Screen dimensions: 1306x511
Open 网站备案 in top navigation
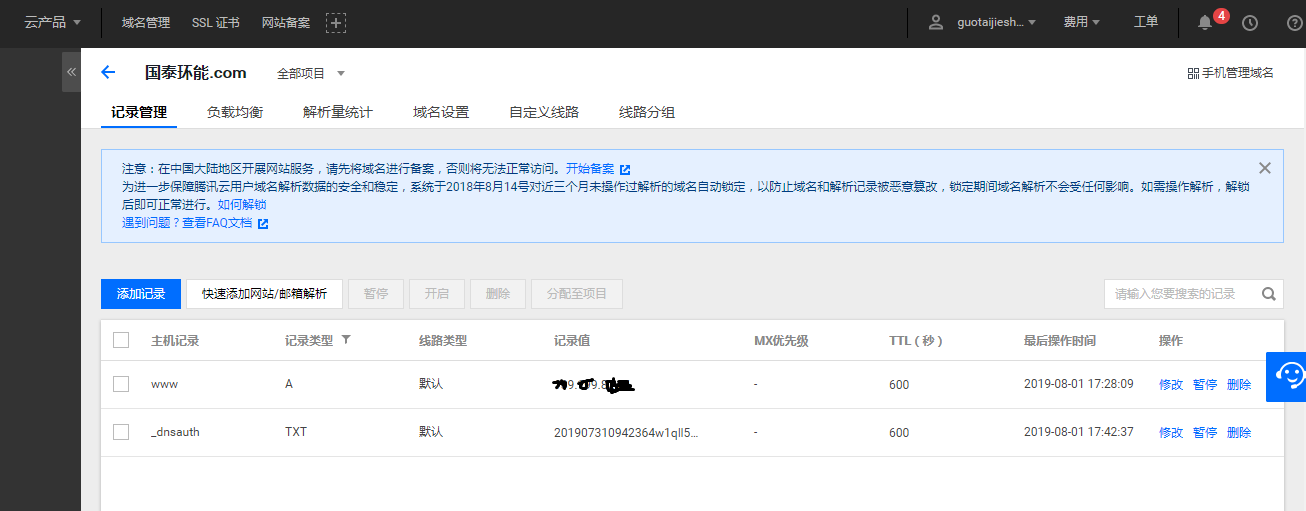[286, 22]
